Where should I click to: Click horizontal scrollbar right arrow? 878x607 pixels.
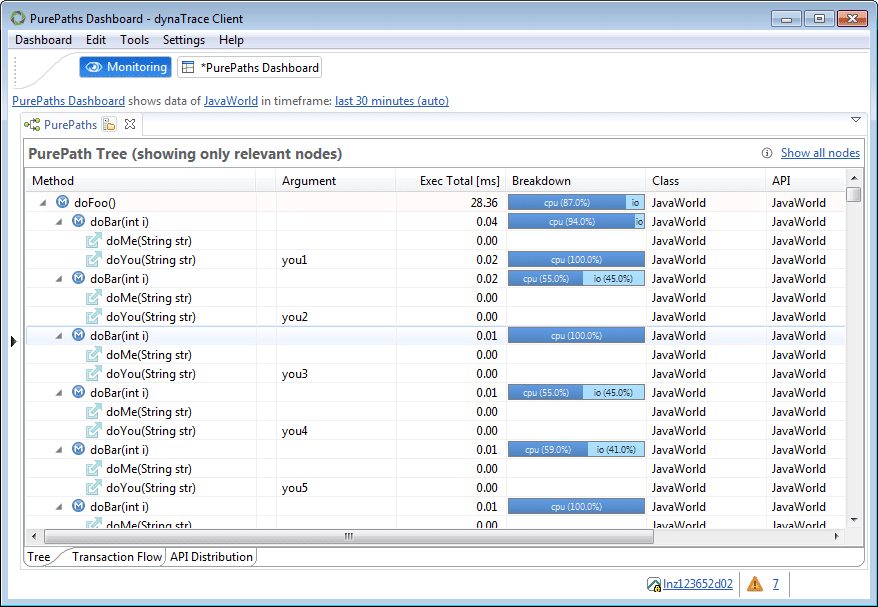[x=836, y=536]
